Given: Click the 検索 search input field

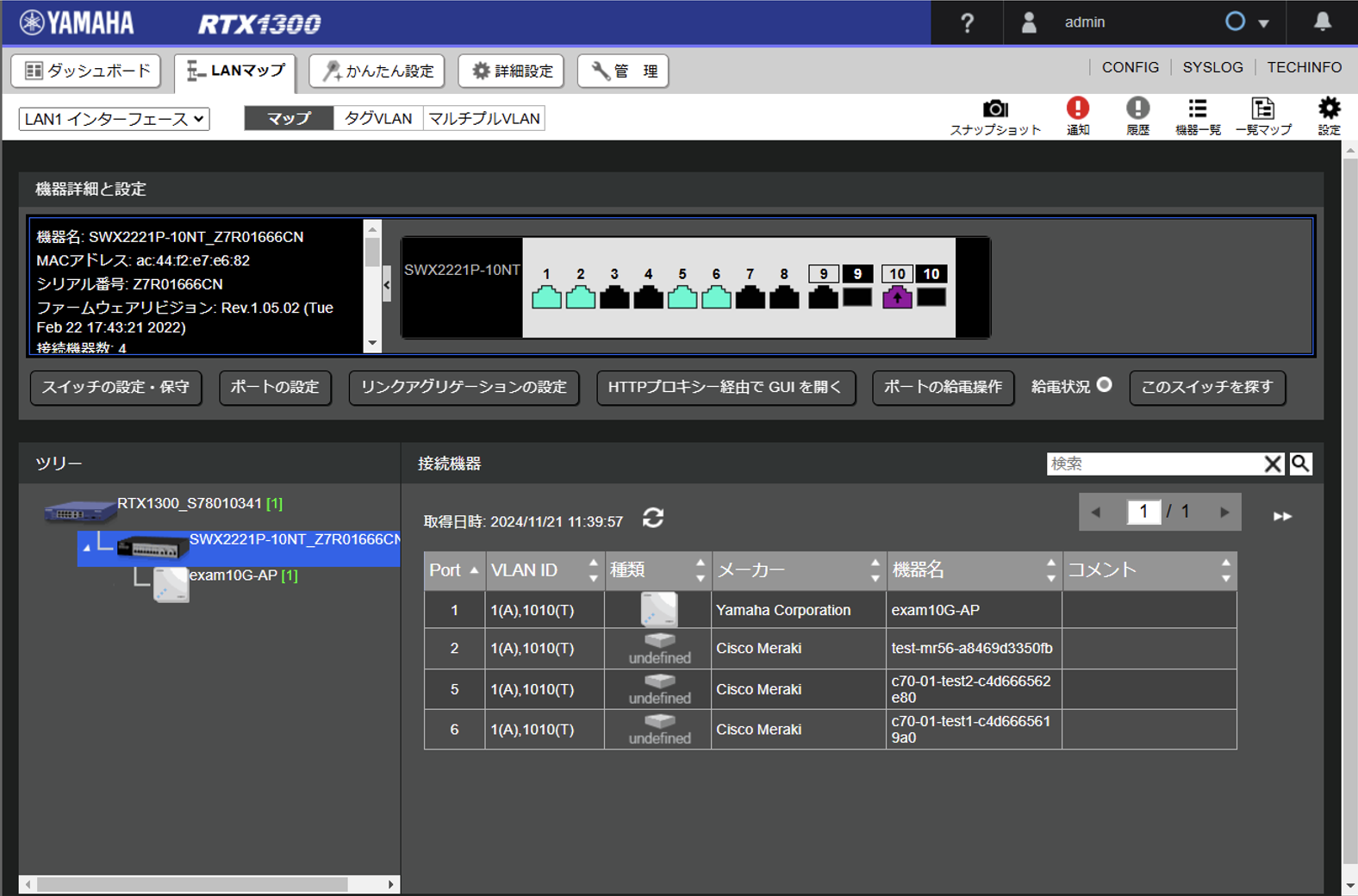Looking at the screenshot, I should coord(1155,464).
